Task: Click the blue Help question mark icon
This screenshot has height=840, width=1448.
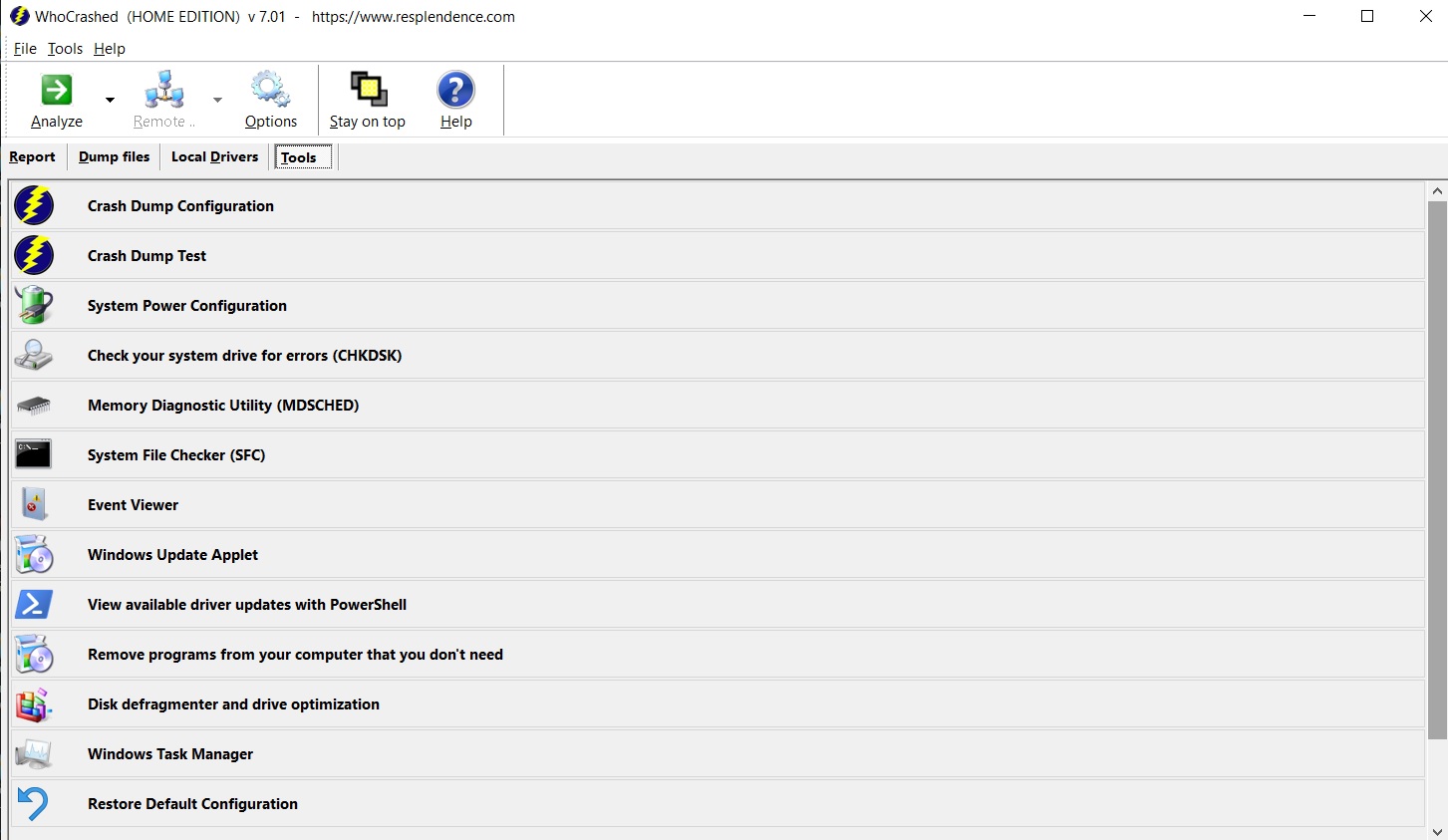Action: pyautogui.click(x=456, y=90)
